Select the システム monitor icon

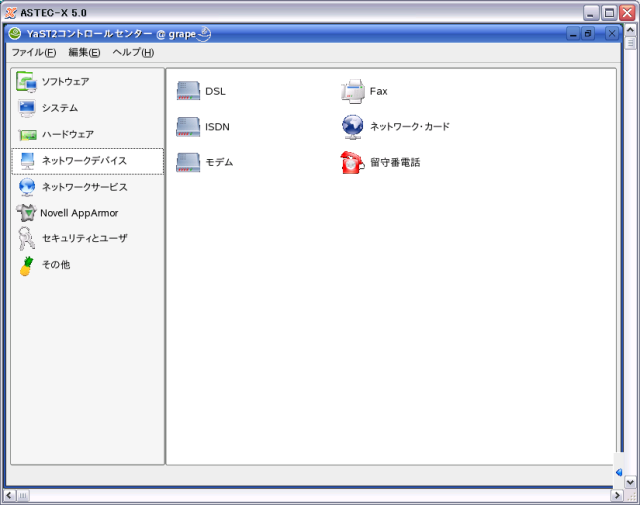click(x=27, y=108)
